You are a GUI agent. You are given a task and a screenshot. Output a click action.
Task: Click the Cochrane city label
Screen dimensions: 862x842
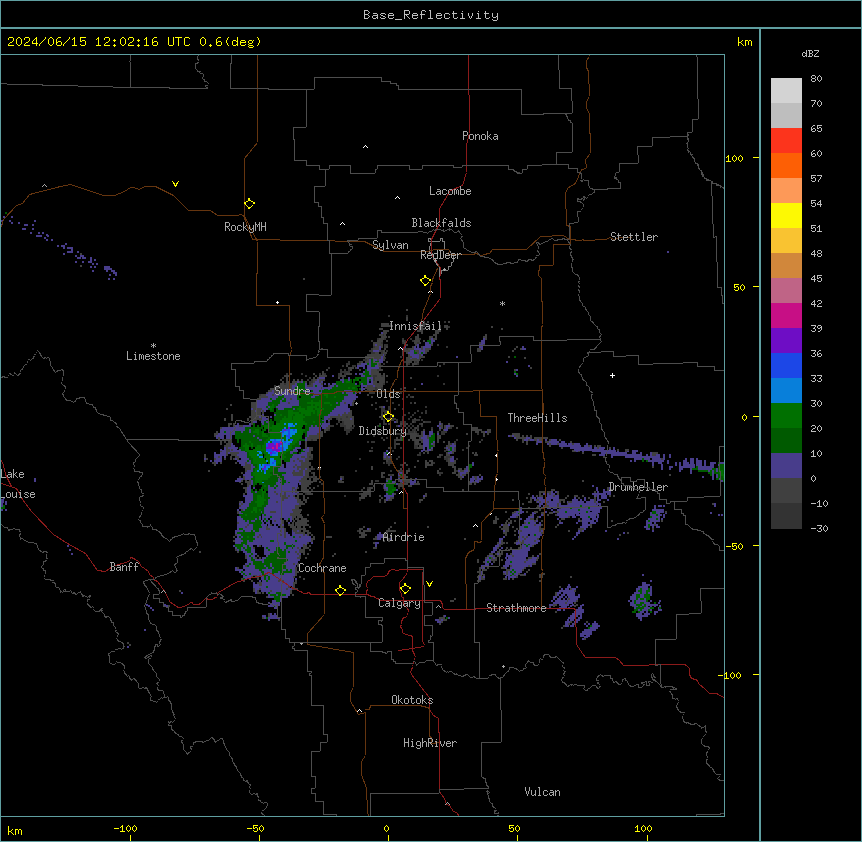point(322,568)
